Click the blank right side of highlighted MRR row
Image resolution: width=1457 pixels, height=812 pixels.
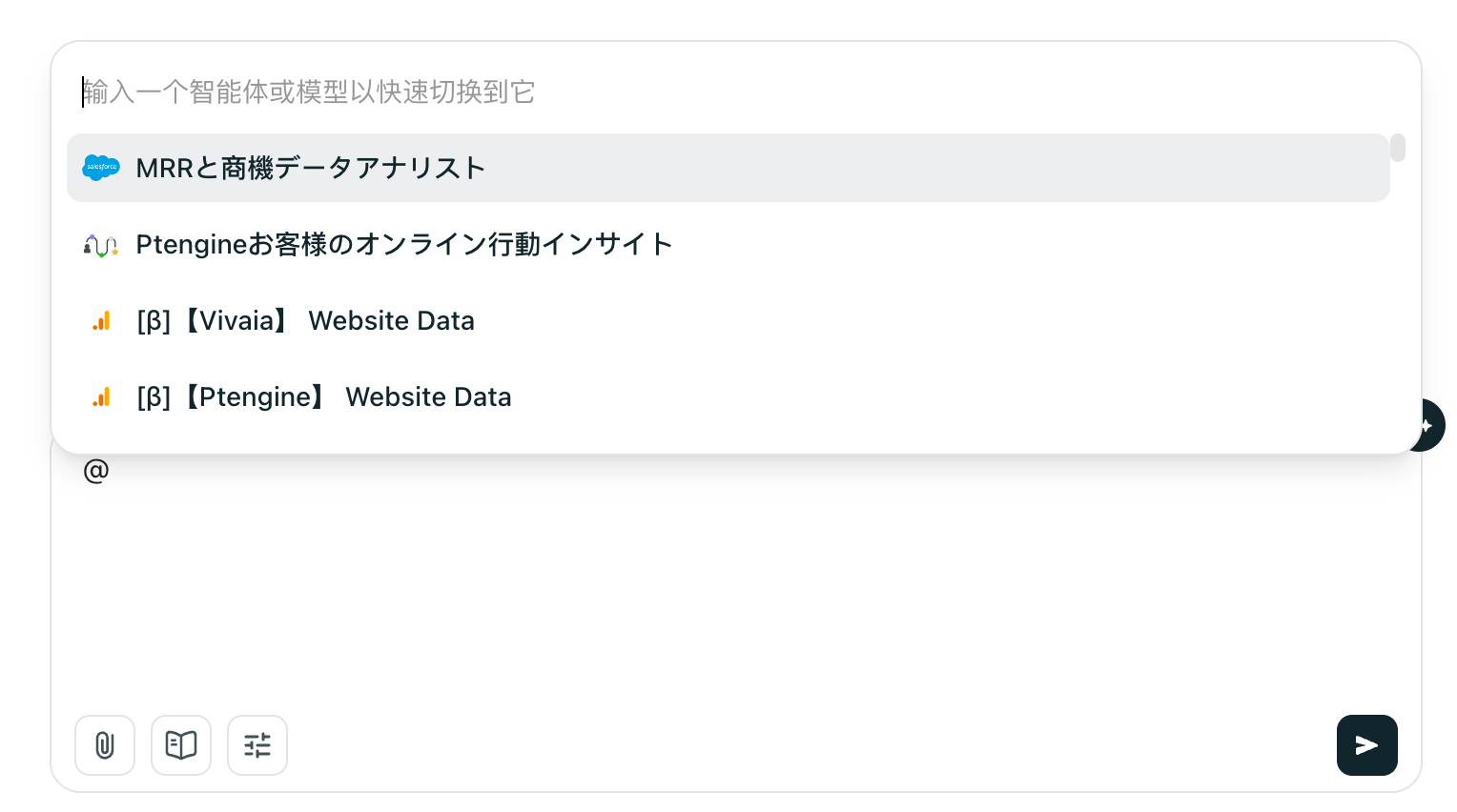(1049, 169)
